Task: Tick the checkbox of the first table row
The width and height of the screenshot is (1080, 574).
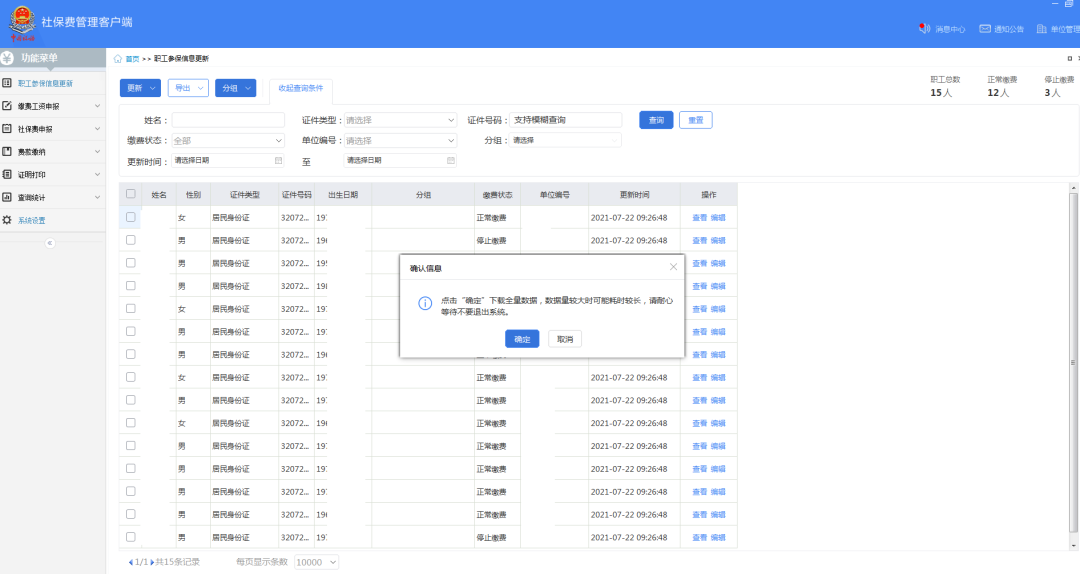Action: click(131, 217)
